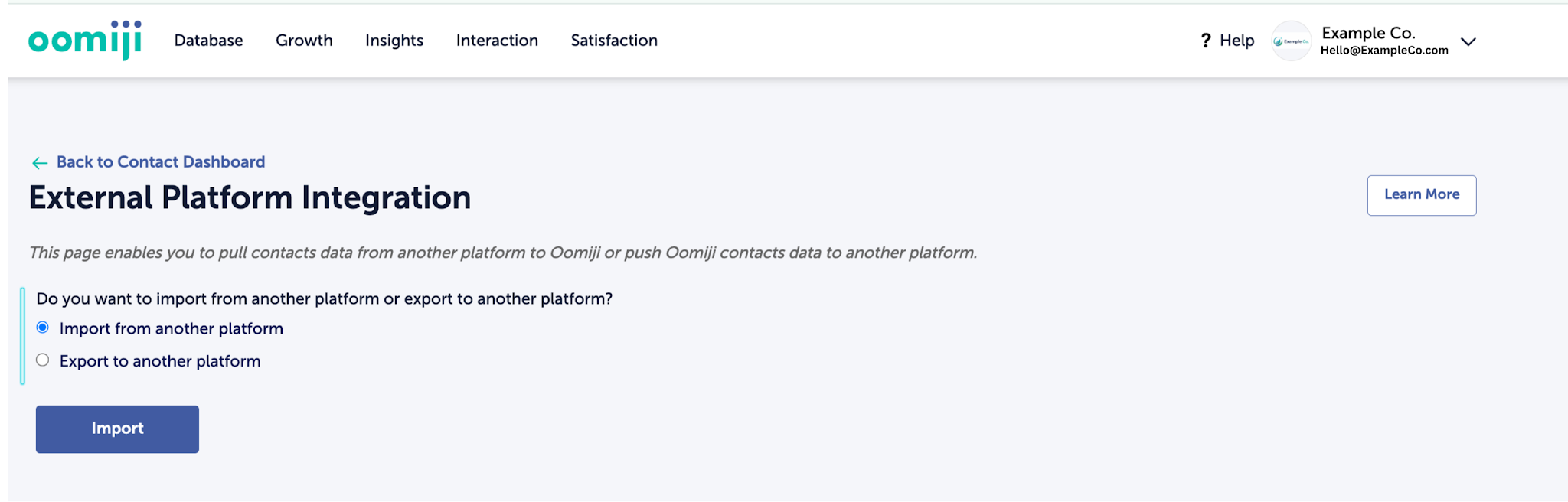This screenshot has width=1568, height=502.
Task: Open the Growth menu
Action: pos(304,41)
